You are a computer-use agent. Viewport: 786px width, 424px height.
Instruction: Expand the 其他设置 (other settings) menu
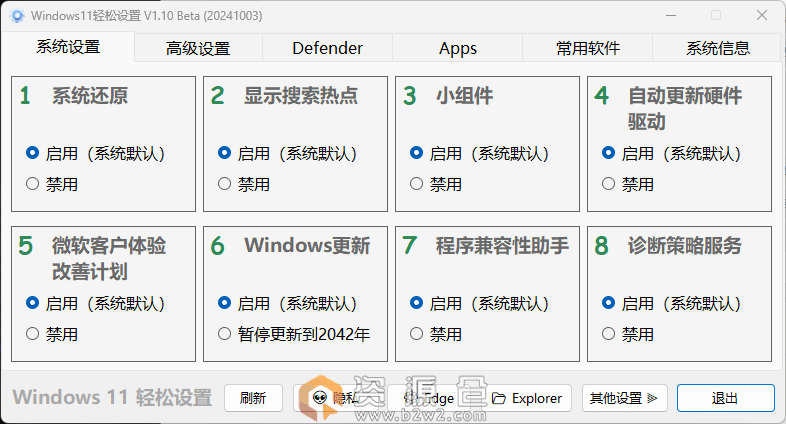tap(624, 398)
